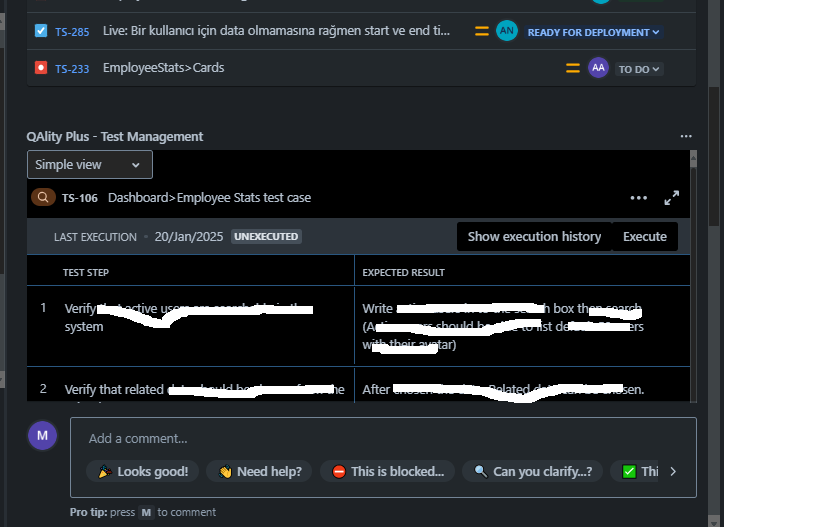The width and height of the screenshot is (819, 527).
Task: Open the Simple view dropdown
Action: tap(90, 165)
